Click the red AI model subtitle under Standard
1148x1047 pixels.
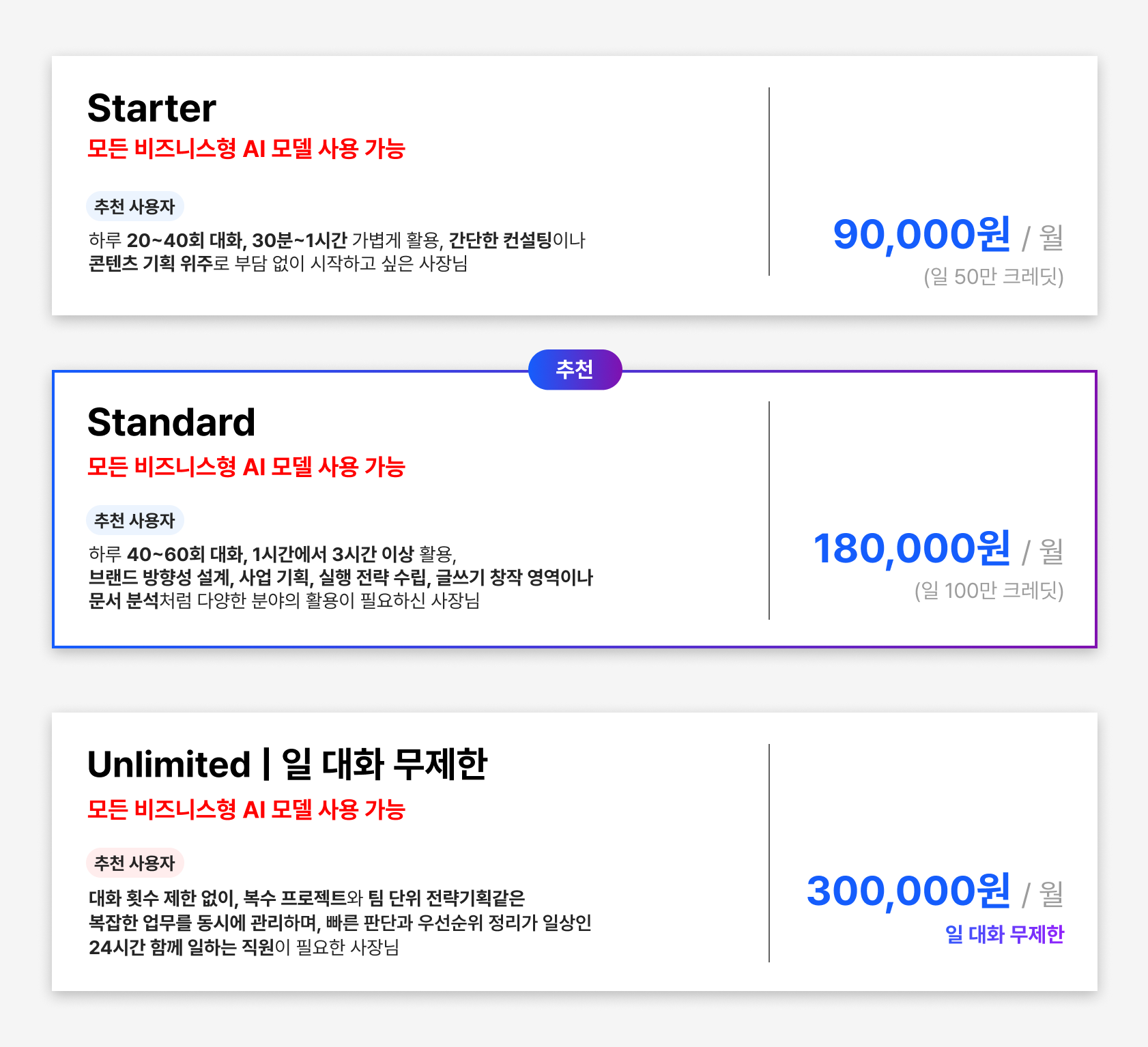tap(246, 467)
